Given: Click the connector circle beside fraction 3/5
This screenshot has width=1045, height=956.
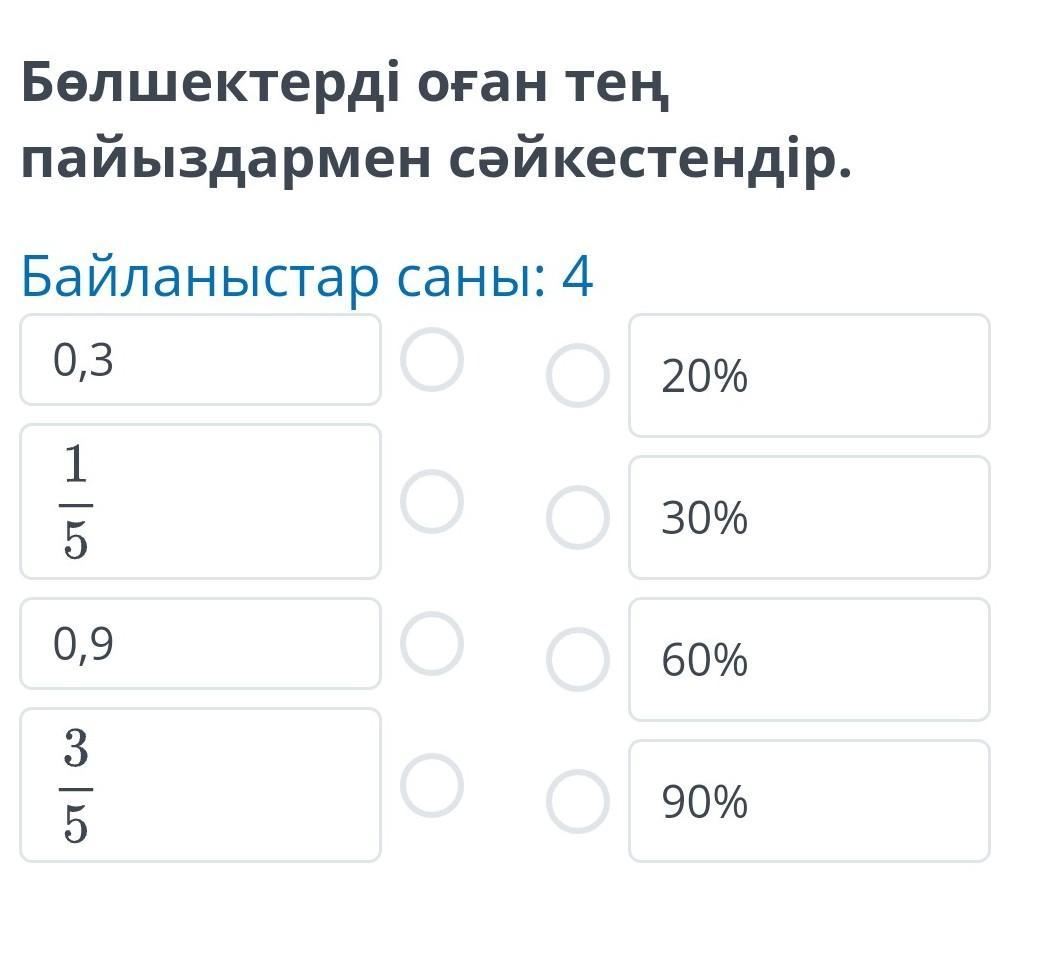Looking at the screenshot, I should tap(432, 785).
